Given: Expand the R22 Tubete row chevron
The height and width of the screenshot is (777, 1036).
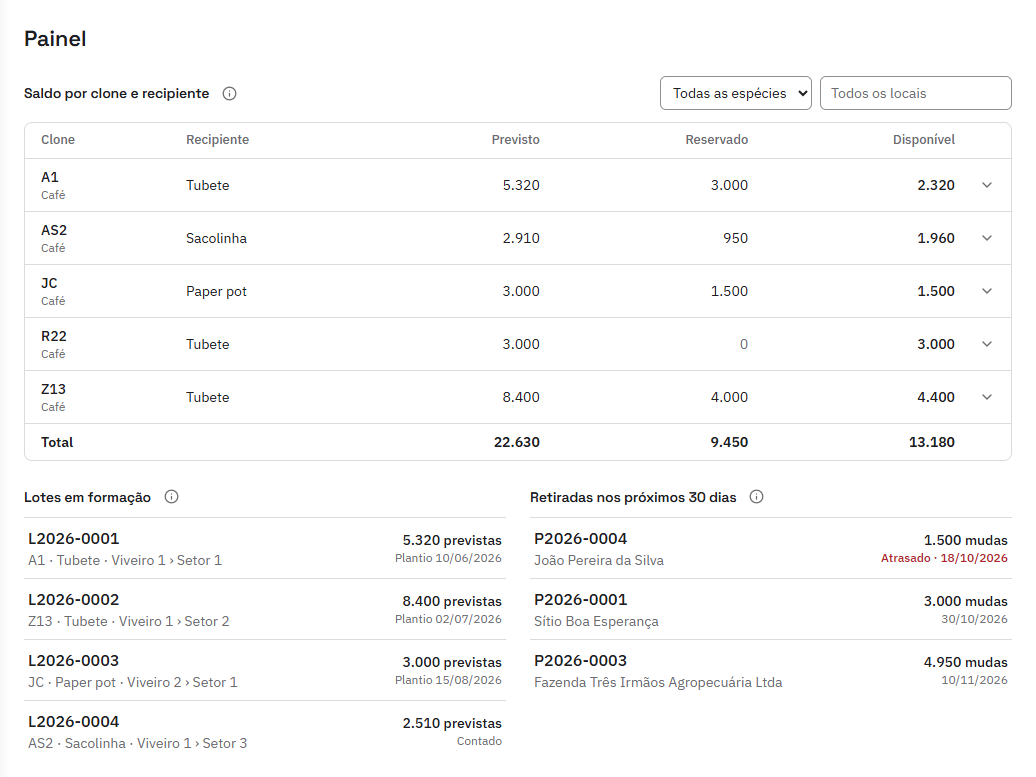Looking at the screenshot, I should [986, 344].
